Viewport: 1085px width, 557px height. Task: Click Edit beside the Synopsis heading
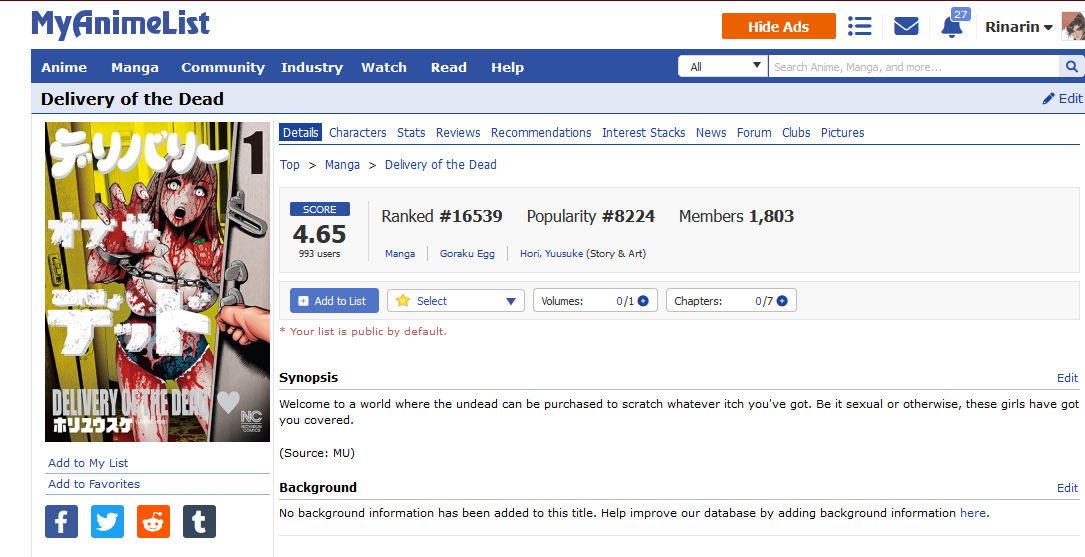[x=1067, y=378]
